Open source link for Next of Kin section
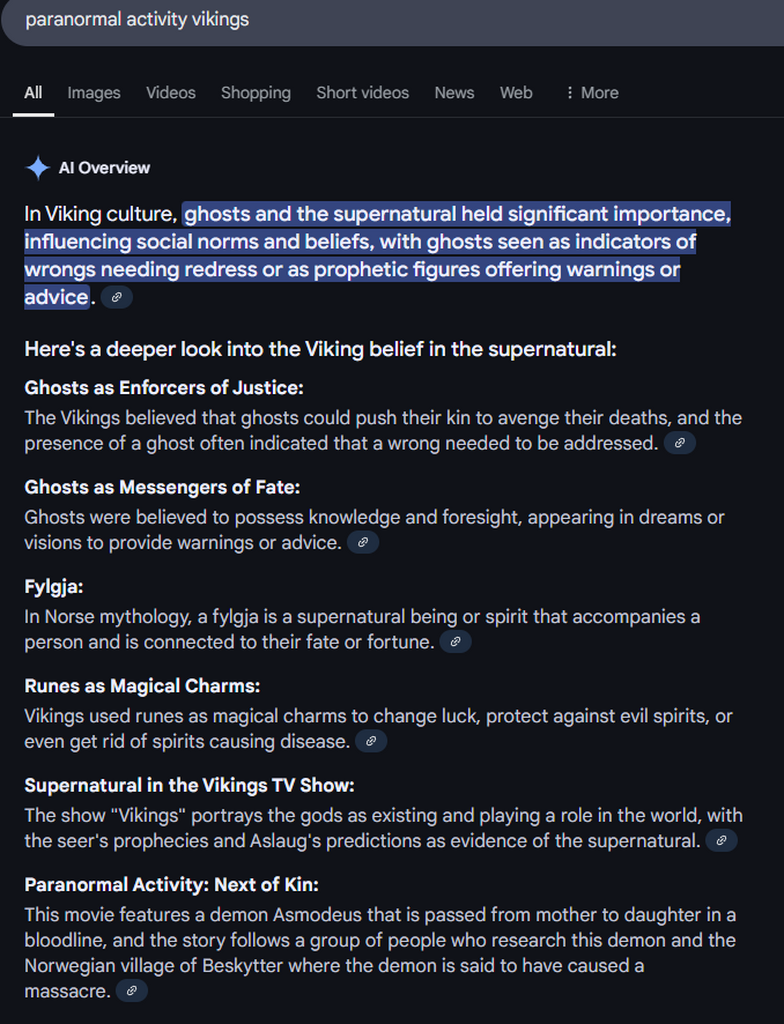784x1024 pixels. coord(132,991)
